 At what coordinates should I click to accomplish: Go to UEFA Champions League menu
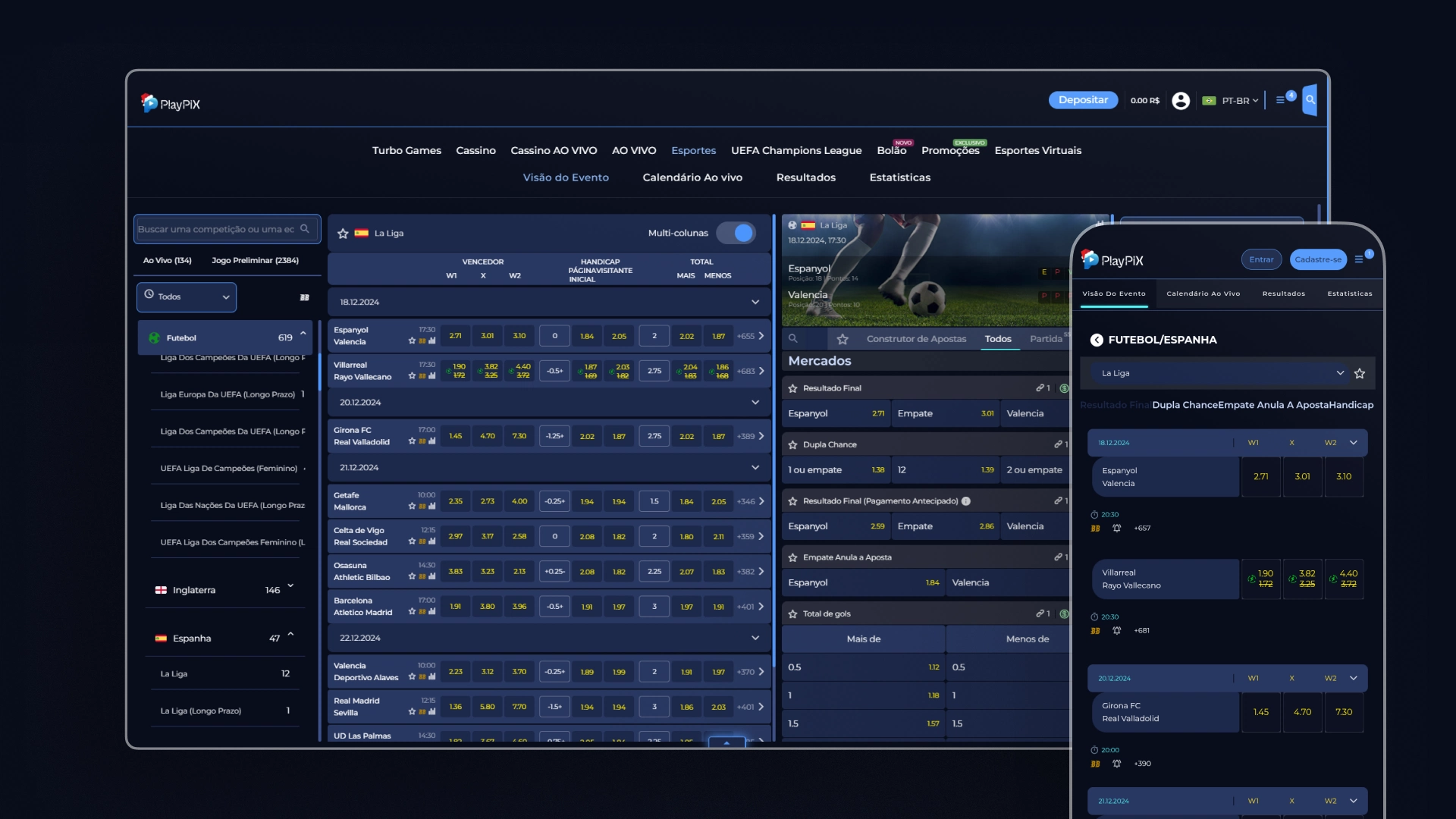click(796, 151)
